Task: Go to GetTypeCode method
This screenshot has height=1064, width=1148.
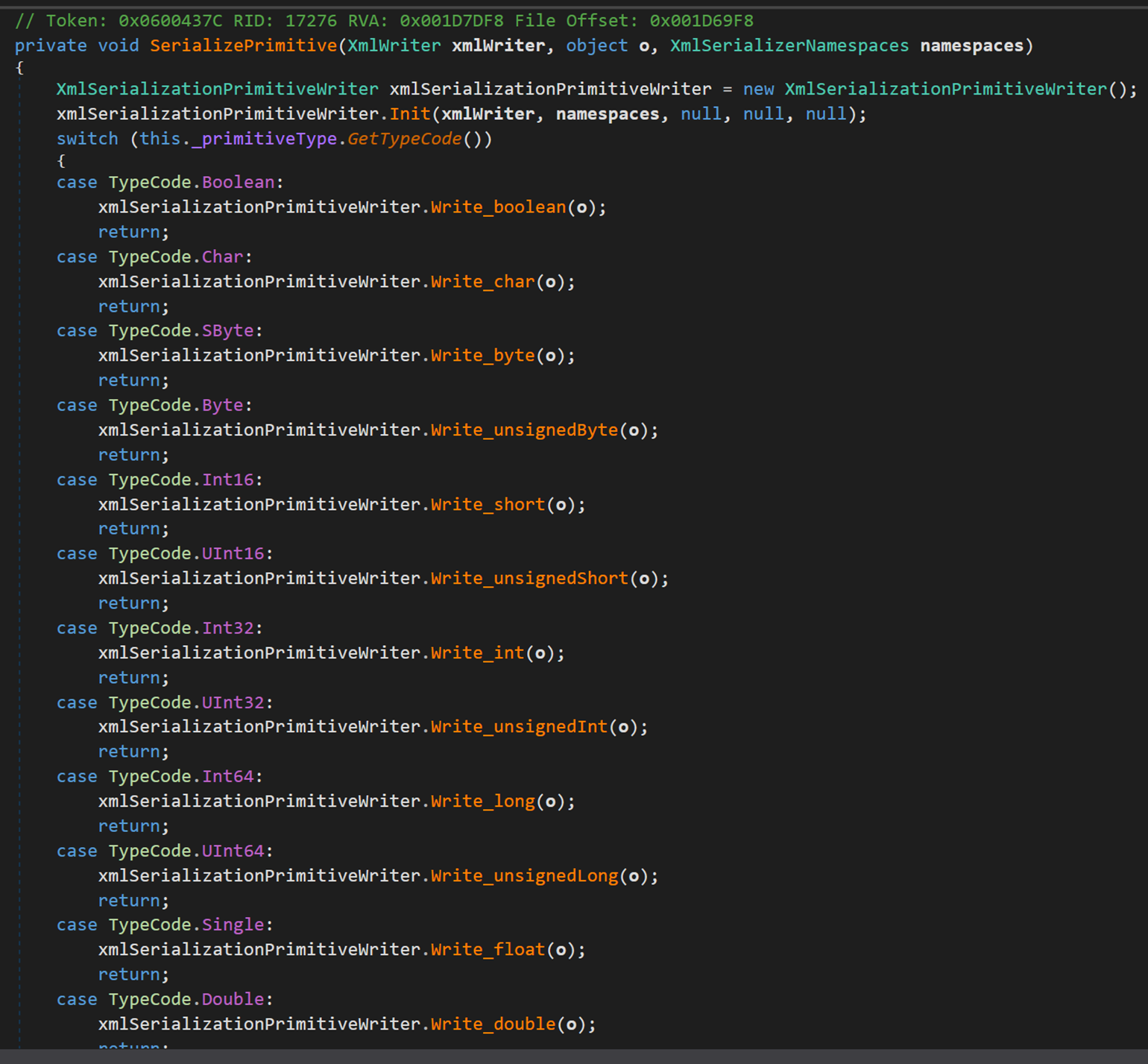Action: pos(405,139)
